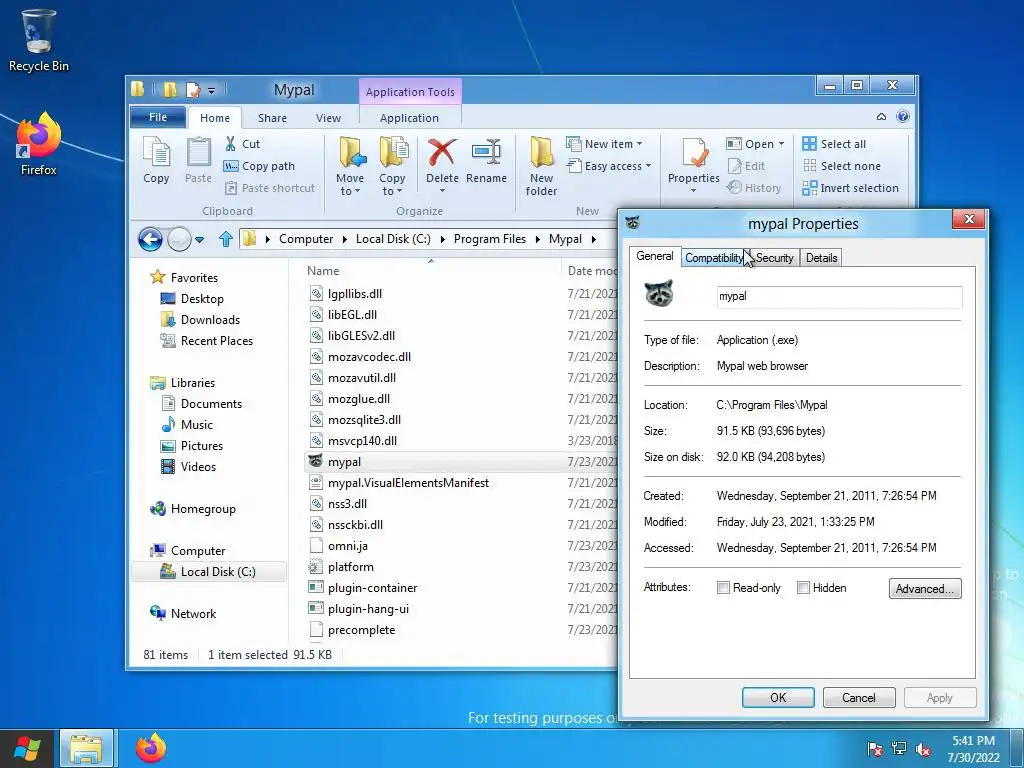Open Documents library
Screen dimensions: 1024x768
pyautogui.click(x=211, y=404)
